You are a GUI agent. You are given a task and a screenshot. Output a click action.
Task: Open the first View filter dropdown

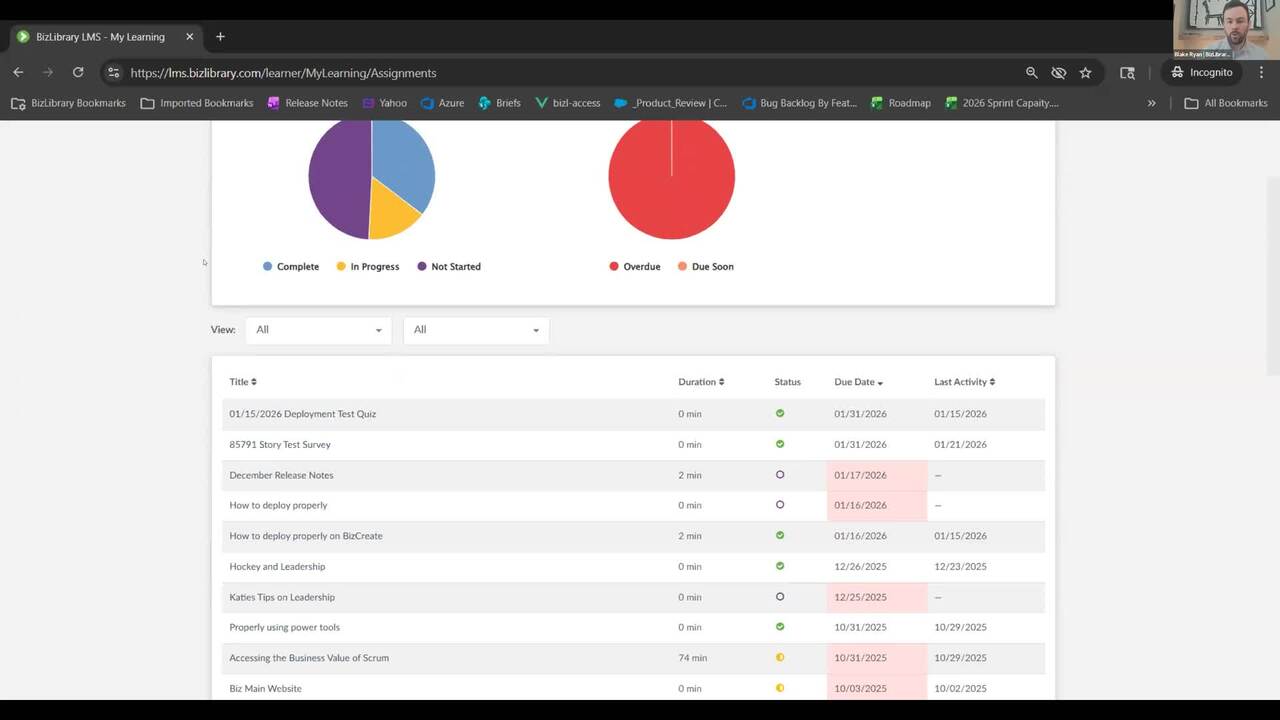[x=318, y=330]
